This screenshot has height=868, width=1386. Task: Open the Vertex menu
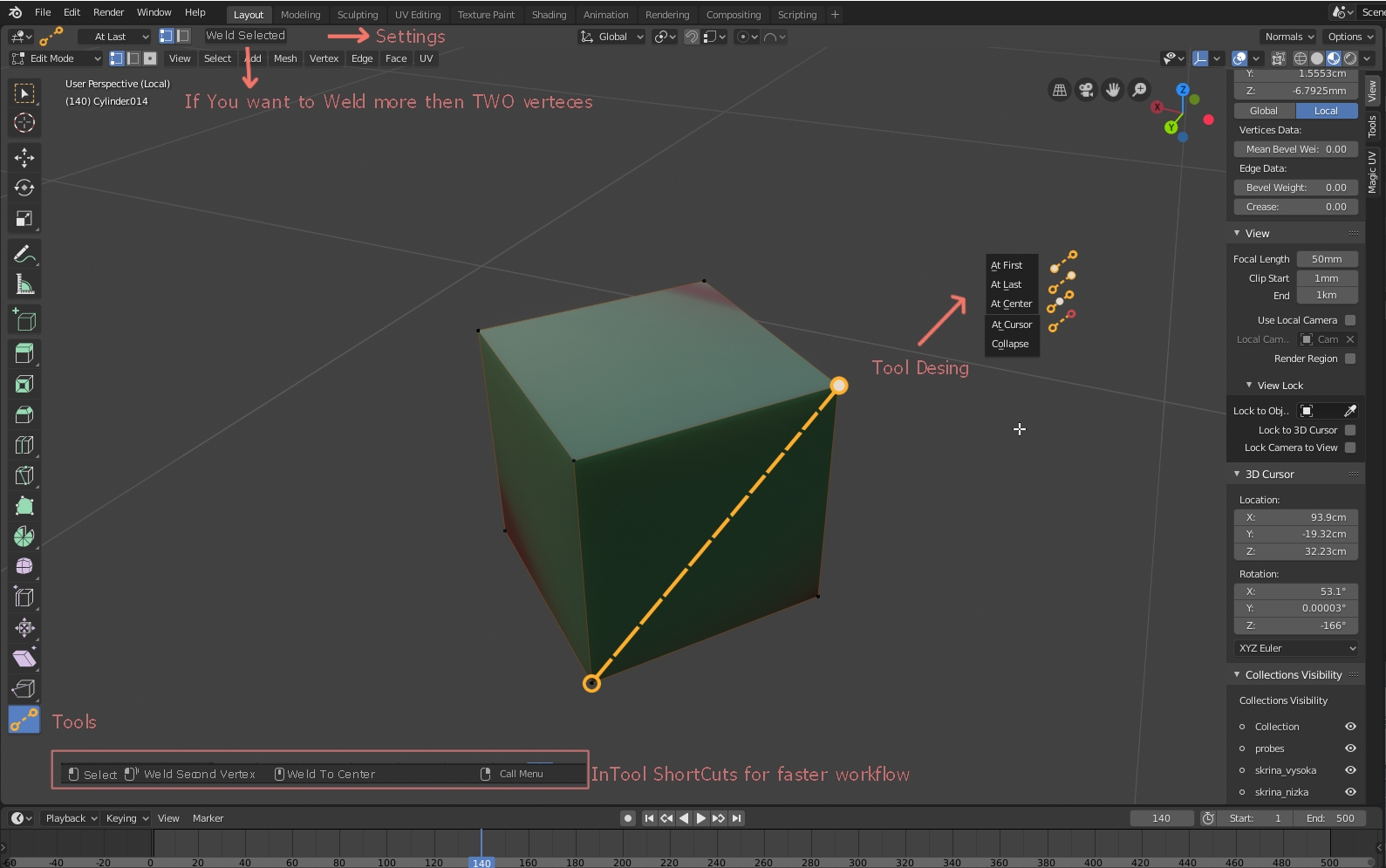click(x=324, y=58)
